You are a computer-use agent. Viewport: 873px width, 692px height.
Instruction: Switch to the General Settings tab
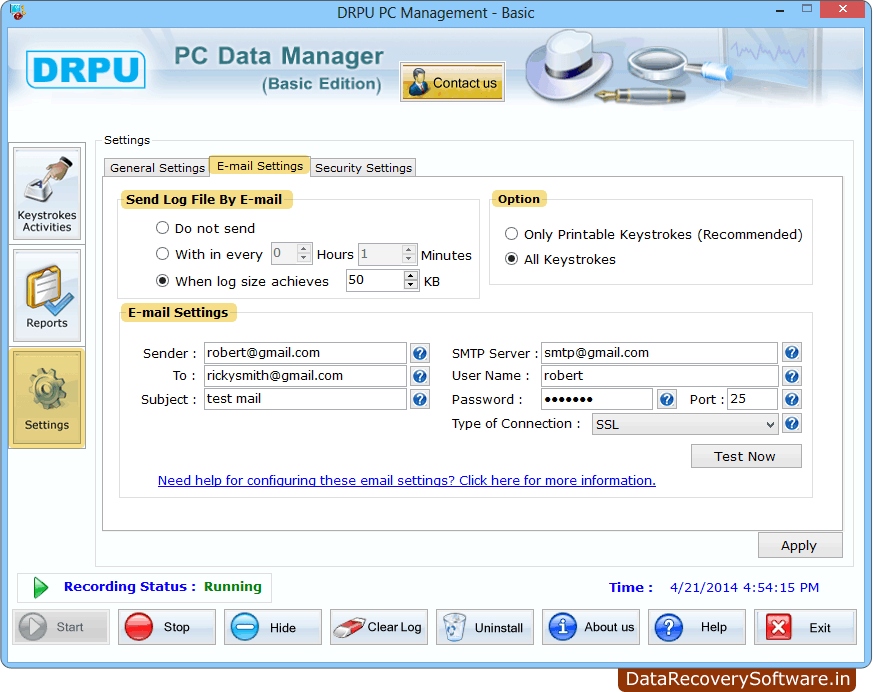click(x=157, y=168)
